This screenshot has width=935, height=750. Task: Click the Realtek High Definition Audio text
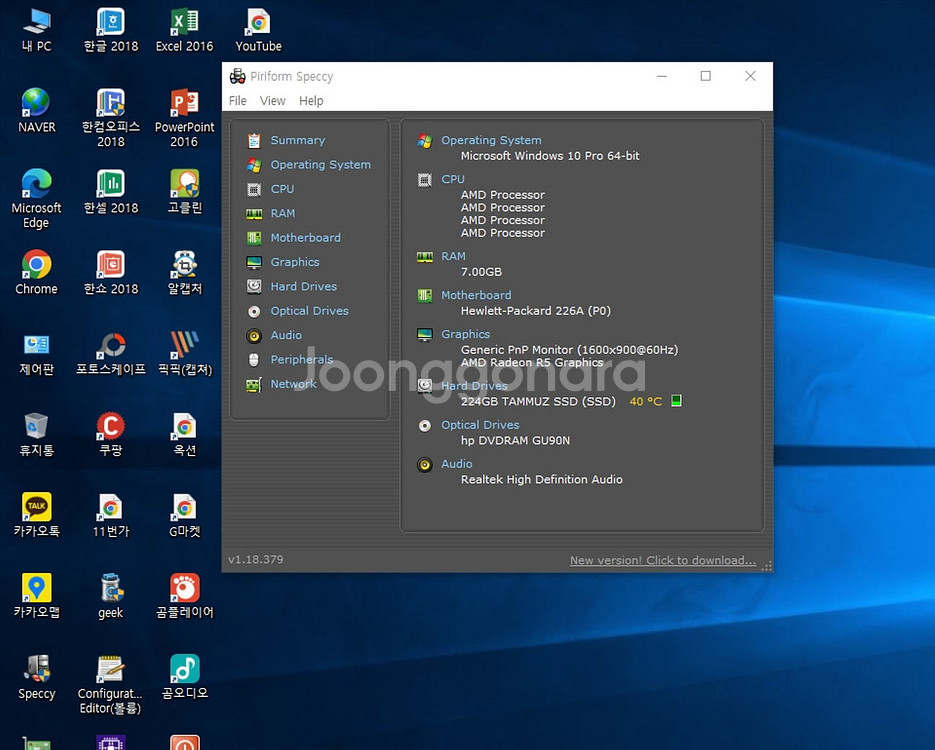[541, 479]
